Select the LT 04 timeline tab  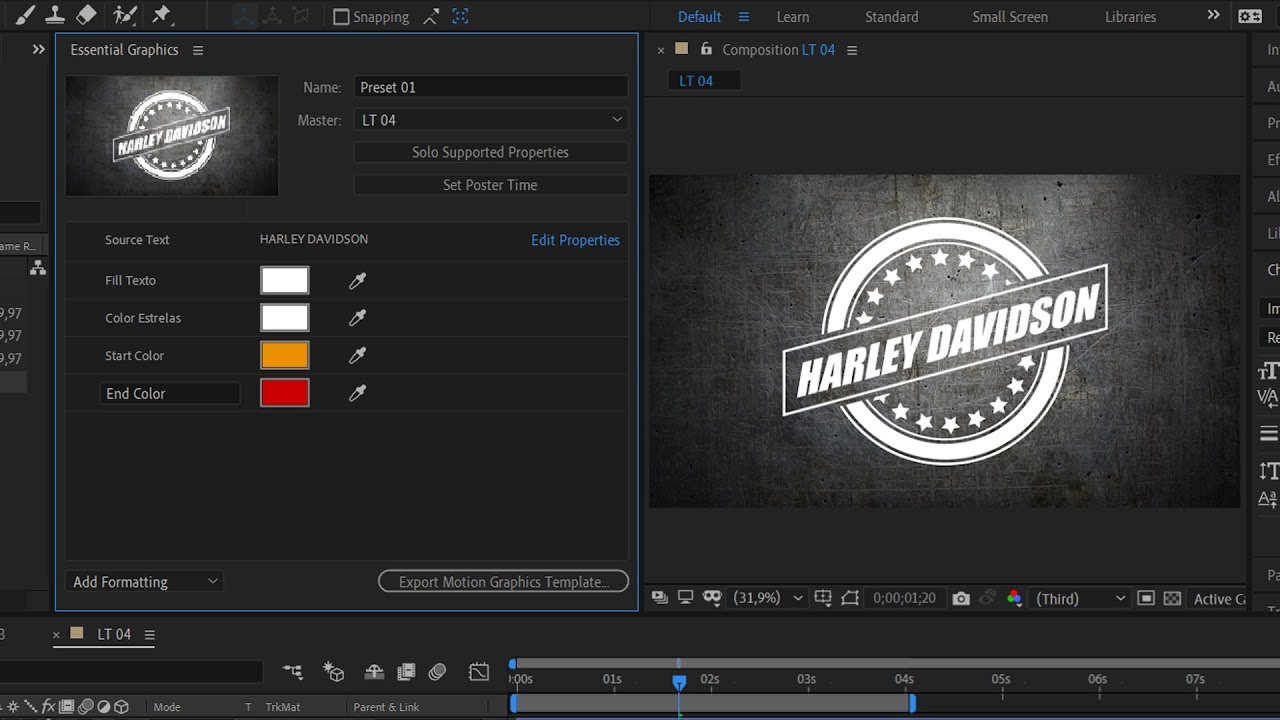pos(114,635)
